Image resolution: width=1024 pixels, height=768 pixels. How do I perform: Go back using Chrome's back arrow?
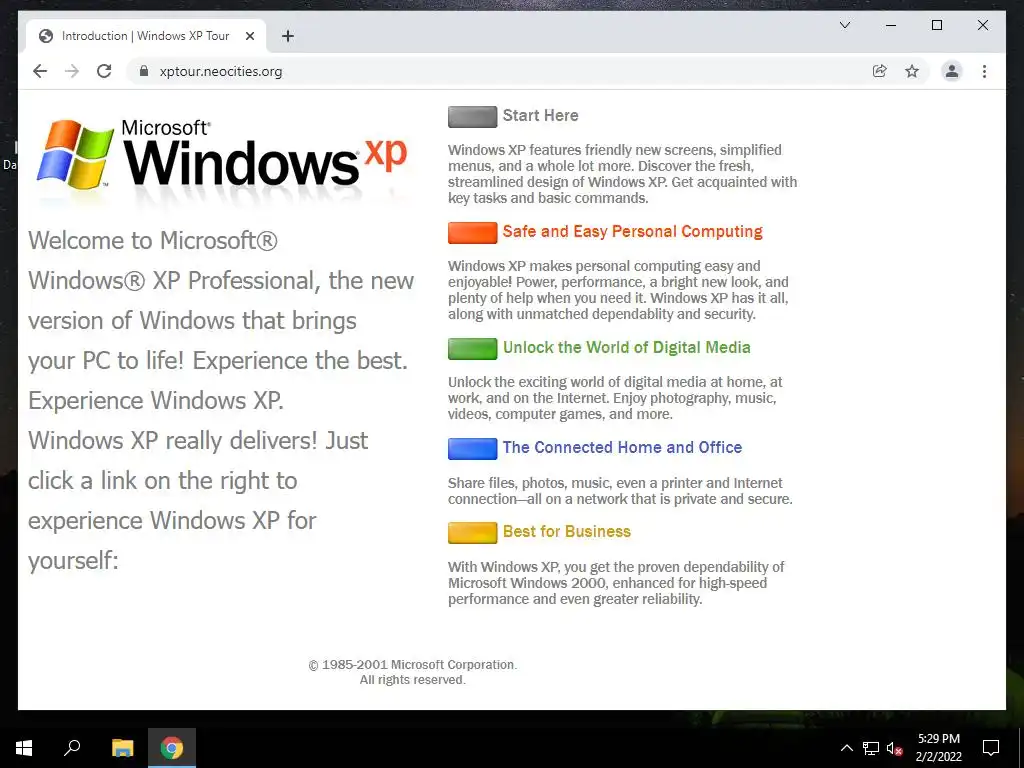point(40,71)
